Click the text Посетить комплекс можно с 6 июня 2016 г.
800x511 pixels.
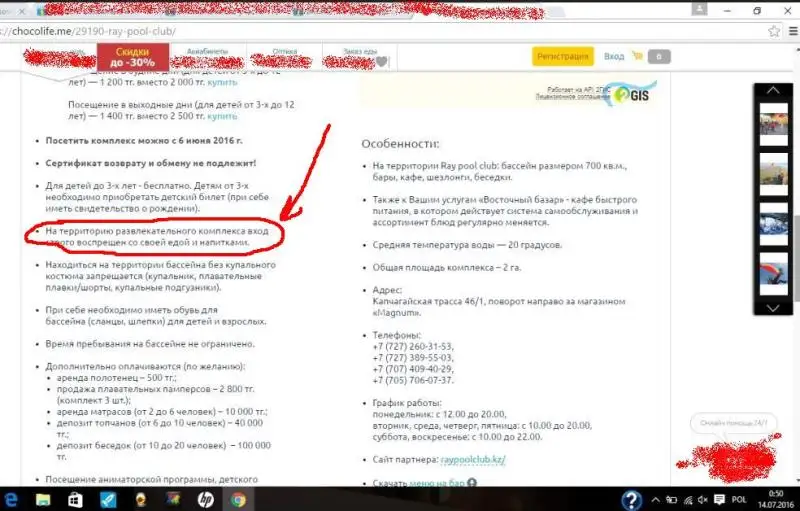tap(144, 141)
